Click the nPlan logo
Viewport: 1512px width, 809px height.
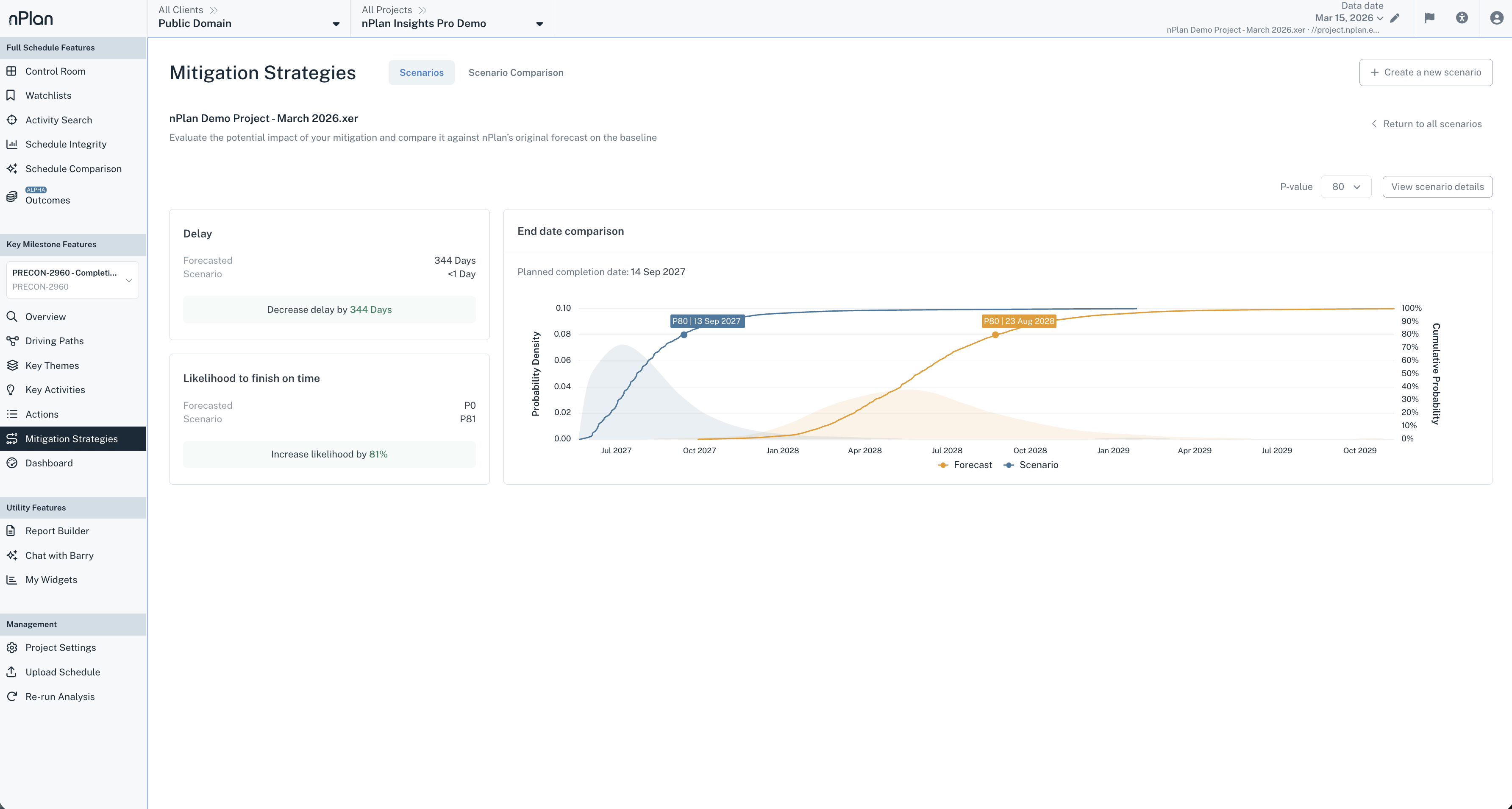[x=31, y=18]
